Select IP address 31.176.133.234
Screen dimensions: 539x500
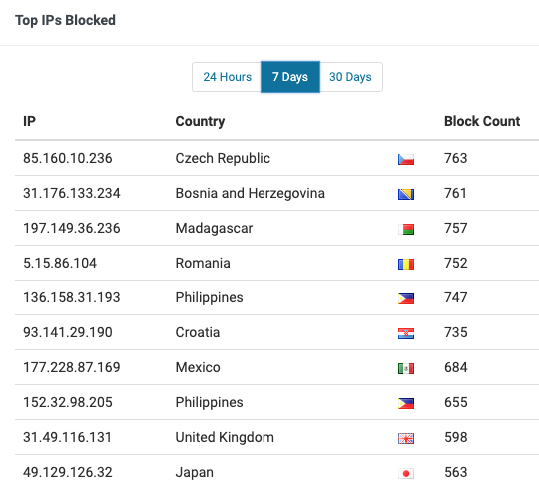point(72,193)
